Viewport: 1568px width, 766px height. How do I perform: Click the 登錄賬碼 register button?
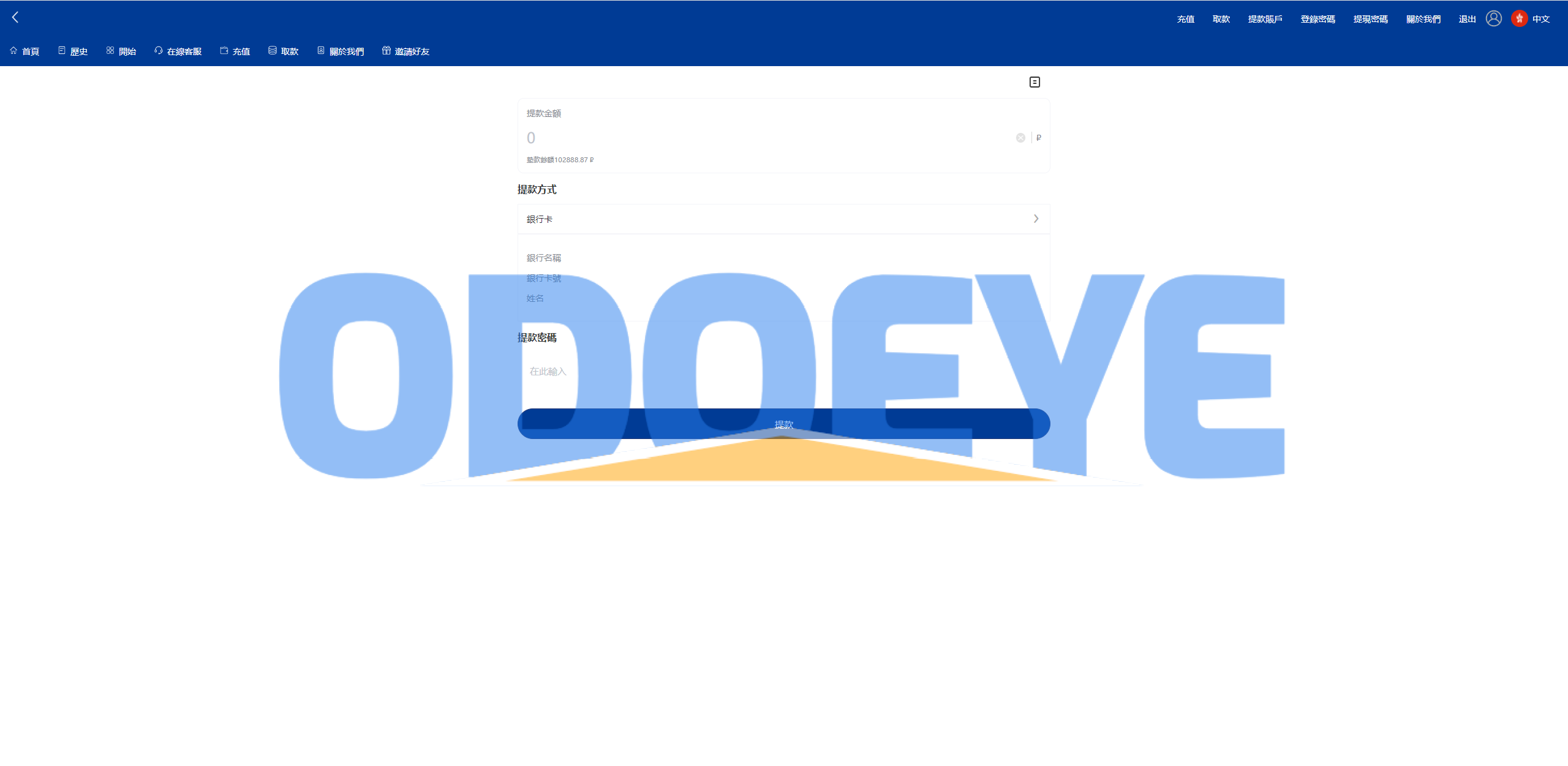coord(1316,18)
